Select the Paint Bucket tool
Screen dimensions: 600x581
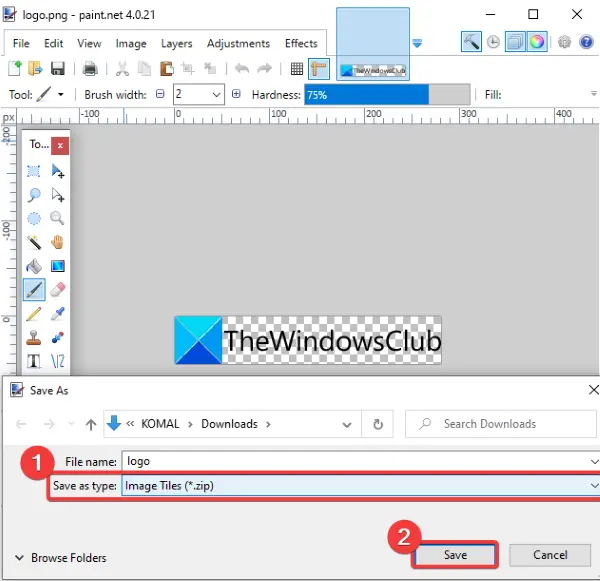pyautogui.click(x=34, y=266)
